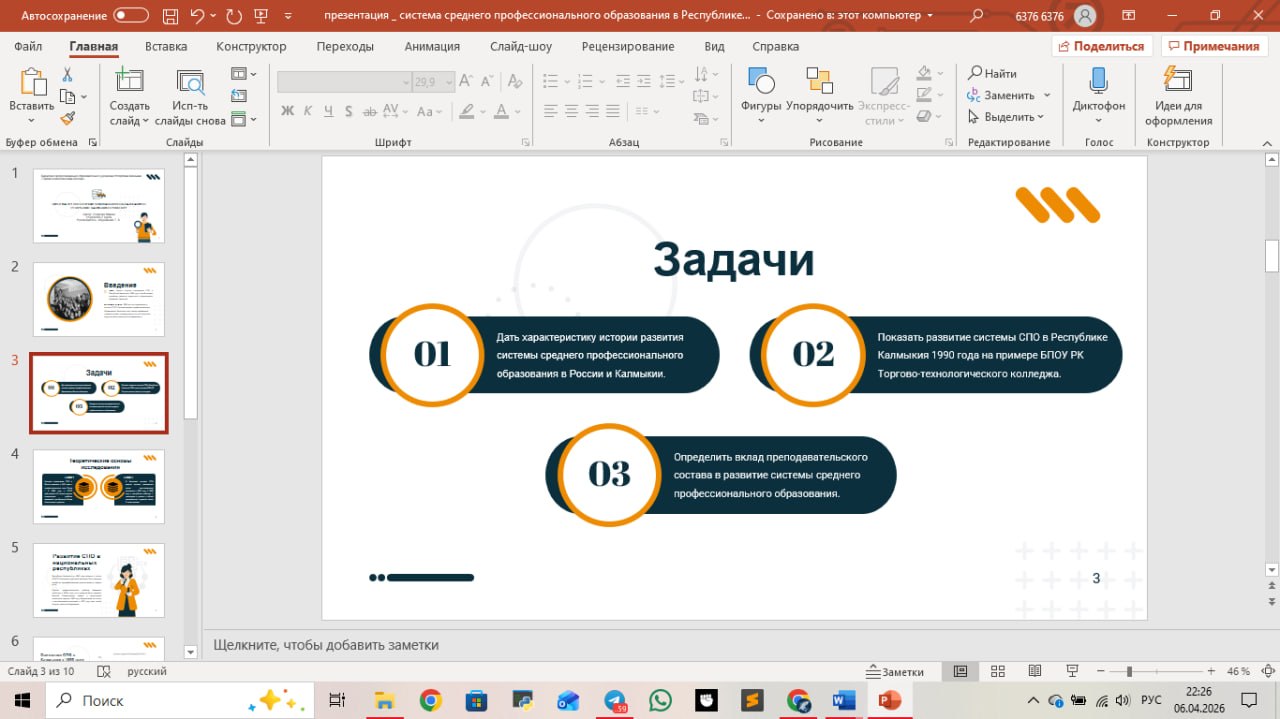Click the Reset slide icon

[238, 97]
